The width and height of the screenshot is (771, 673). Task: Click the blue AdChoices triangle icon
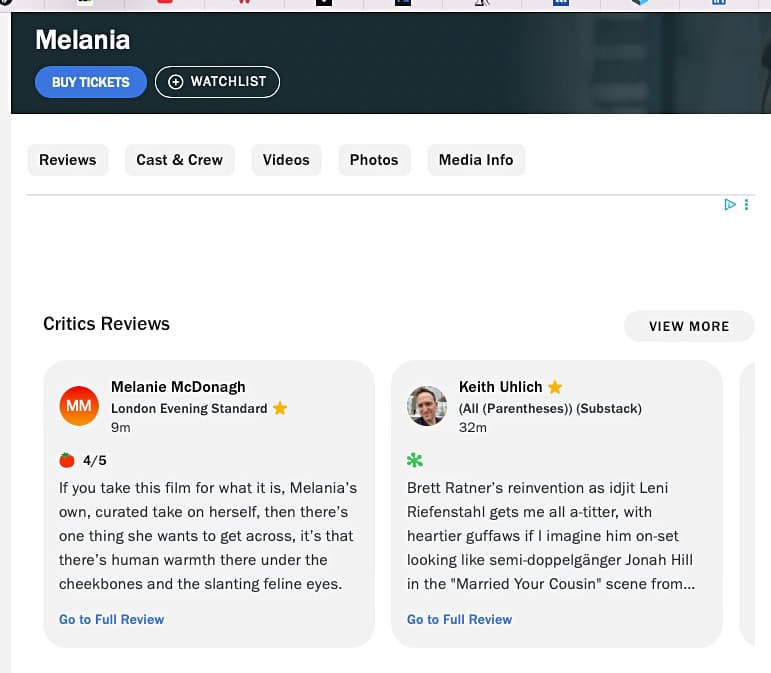point(730,204)
